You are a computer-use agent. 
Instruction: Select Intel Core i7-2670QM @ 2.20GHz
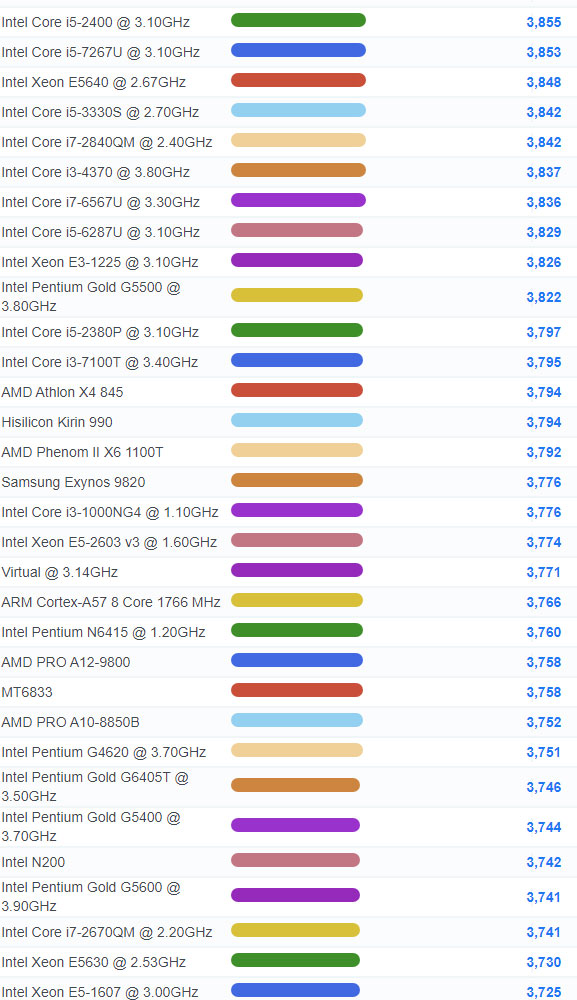point(106,932)
